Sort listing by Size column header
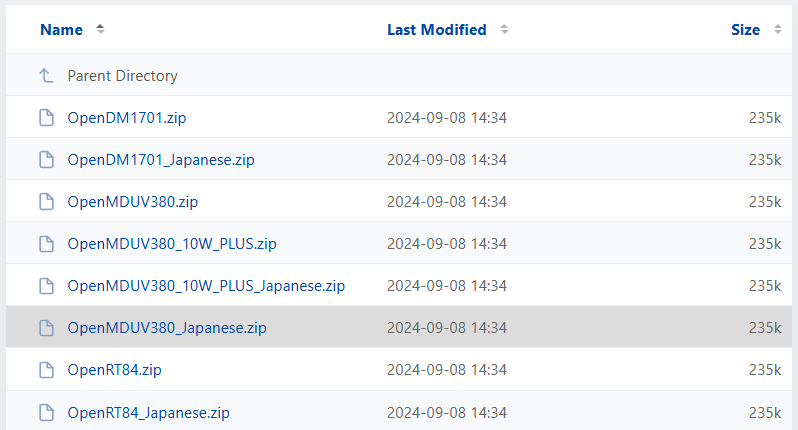This screenshot has height=430, width=798. 745,30
